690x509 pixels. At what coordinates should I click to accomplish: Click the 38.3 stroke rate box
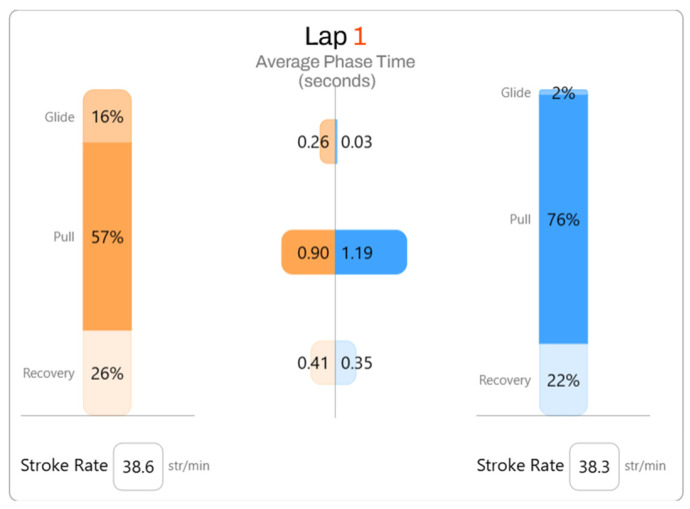[595, 466]
